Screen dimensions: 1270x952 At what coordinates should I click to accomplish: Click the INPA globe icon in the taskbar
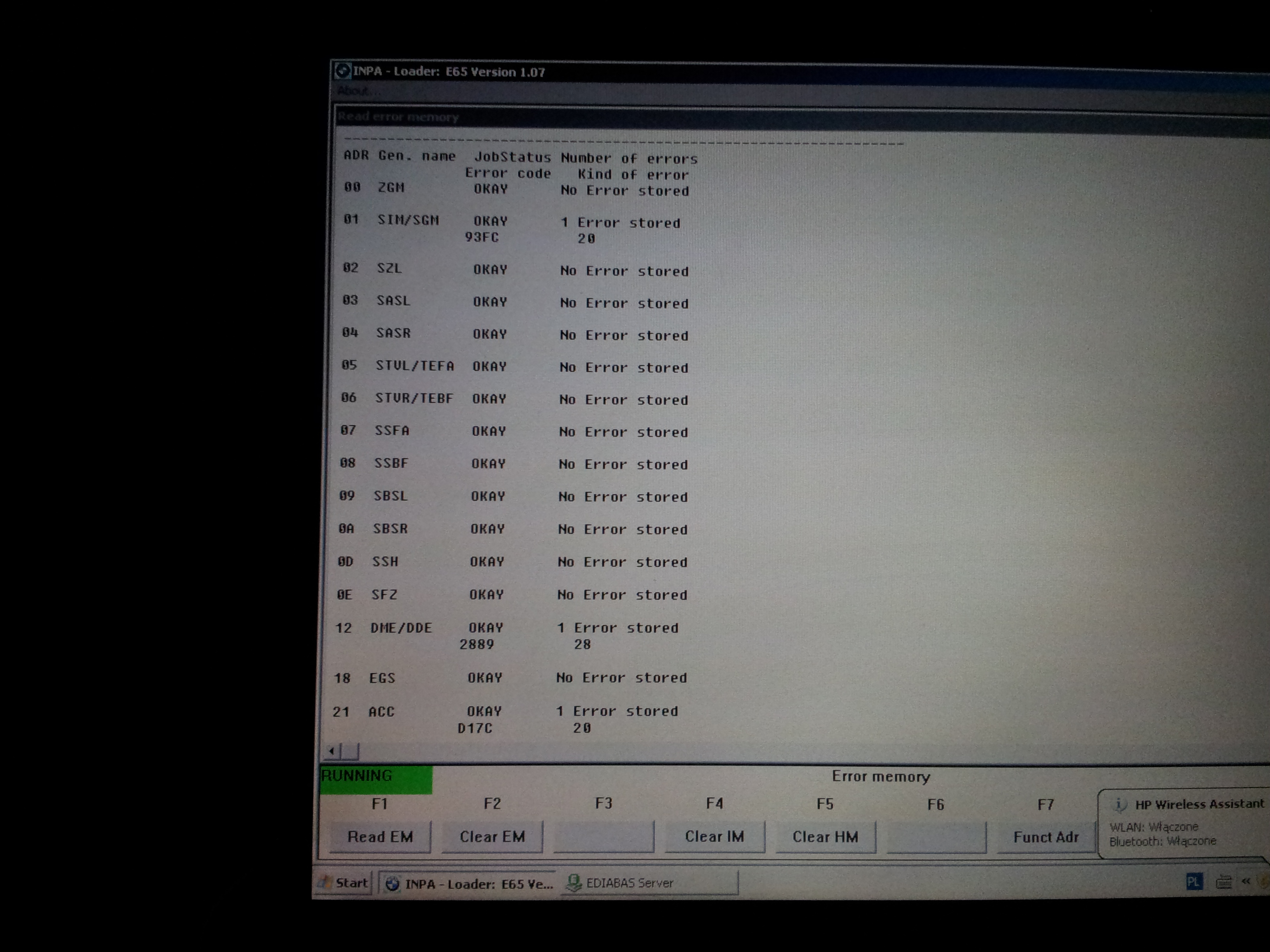tap(392, 884)
